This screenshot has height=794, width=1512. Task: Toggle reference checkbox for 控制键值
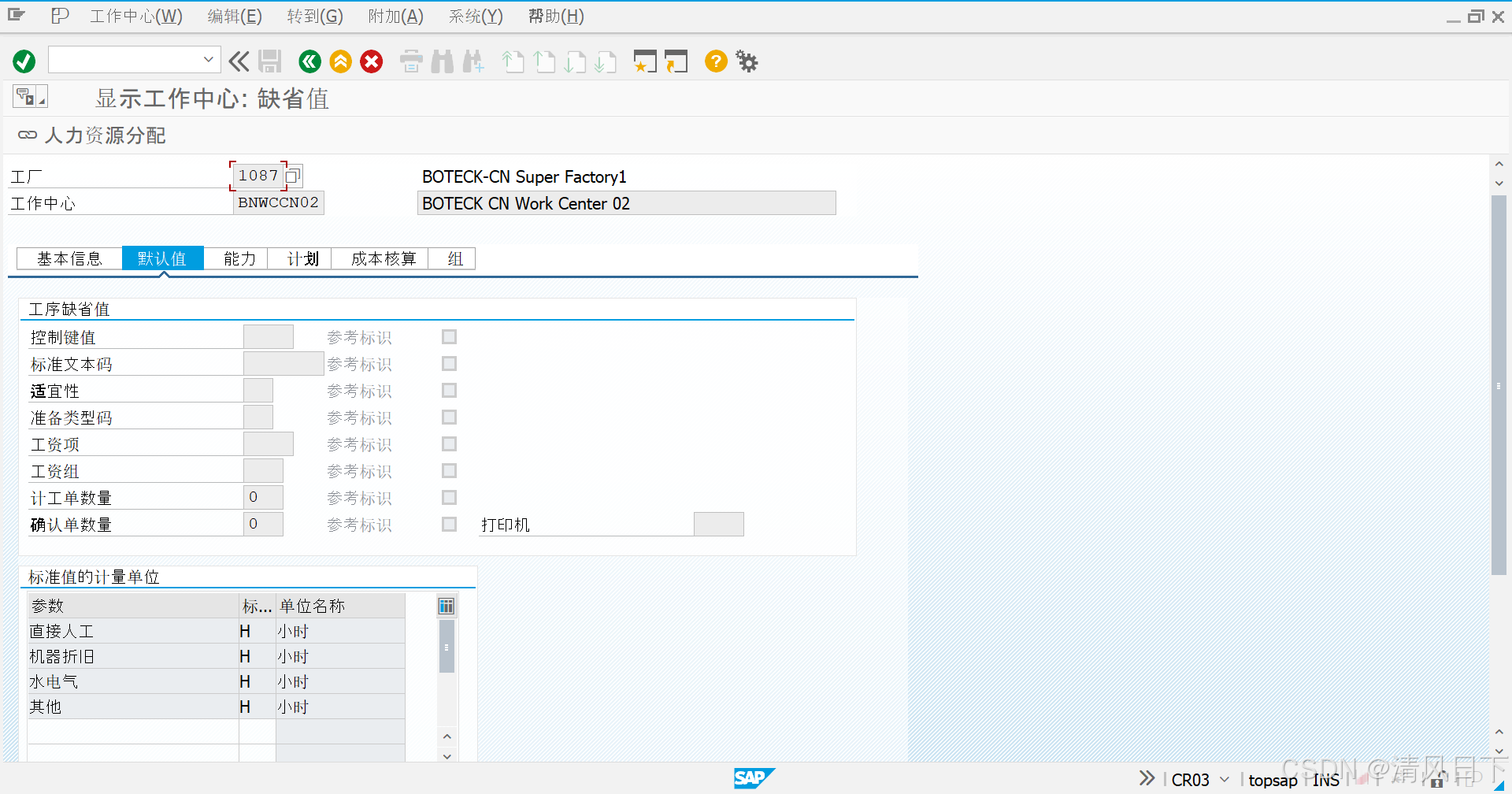pyautogui.click(x=450, y=337)
